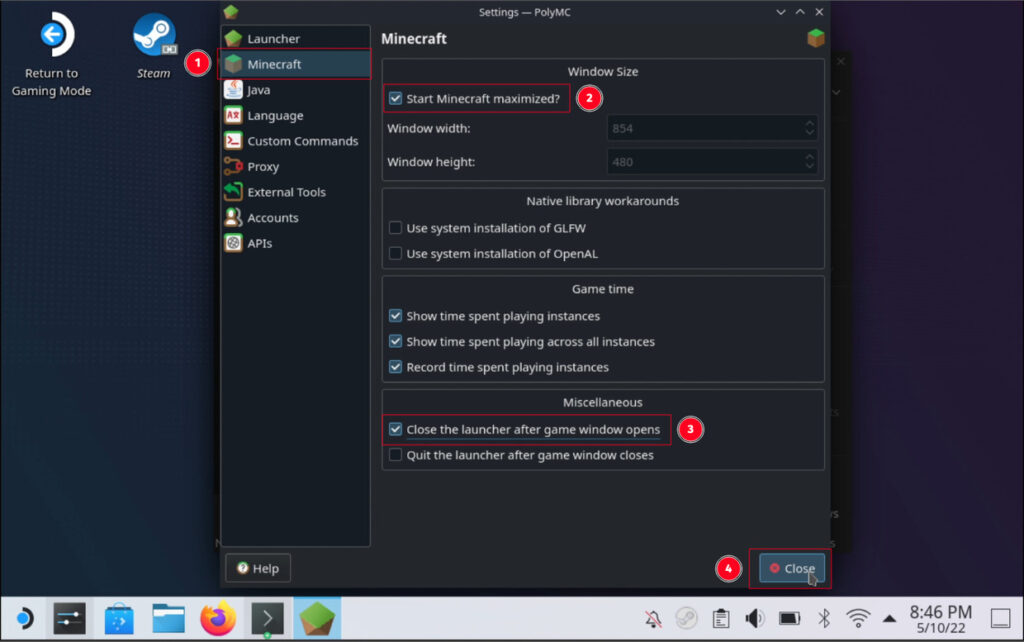1024x642 pixels.
Task: Open the clipboard tray icon
Action: click(721, 618)
